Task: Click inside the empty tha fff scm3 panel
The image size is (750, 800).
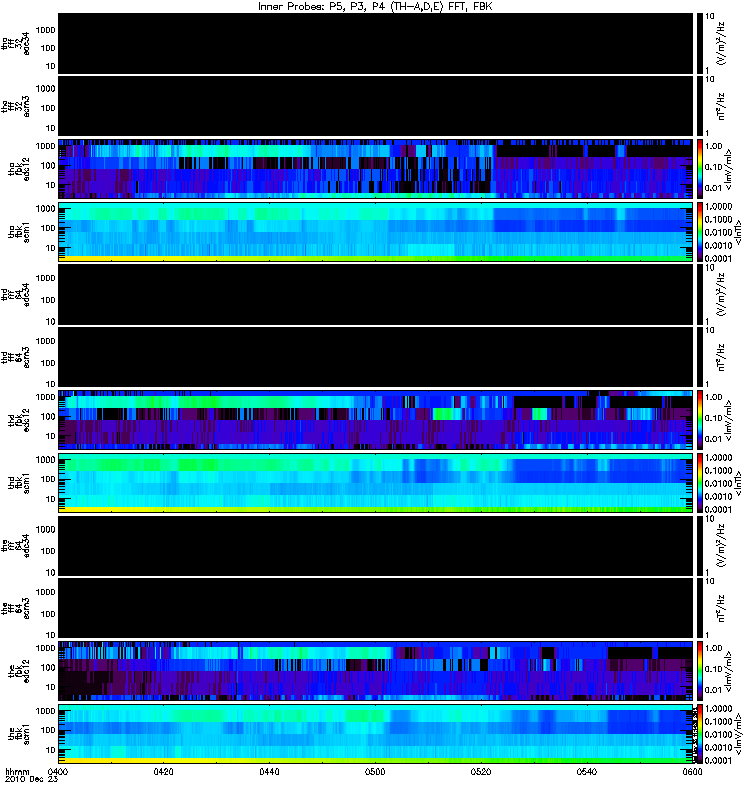Action: click(376, 106)
